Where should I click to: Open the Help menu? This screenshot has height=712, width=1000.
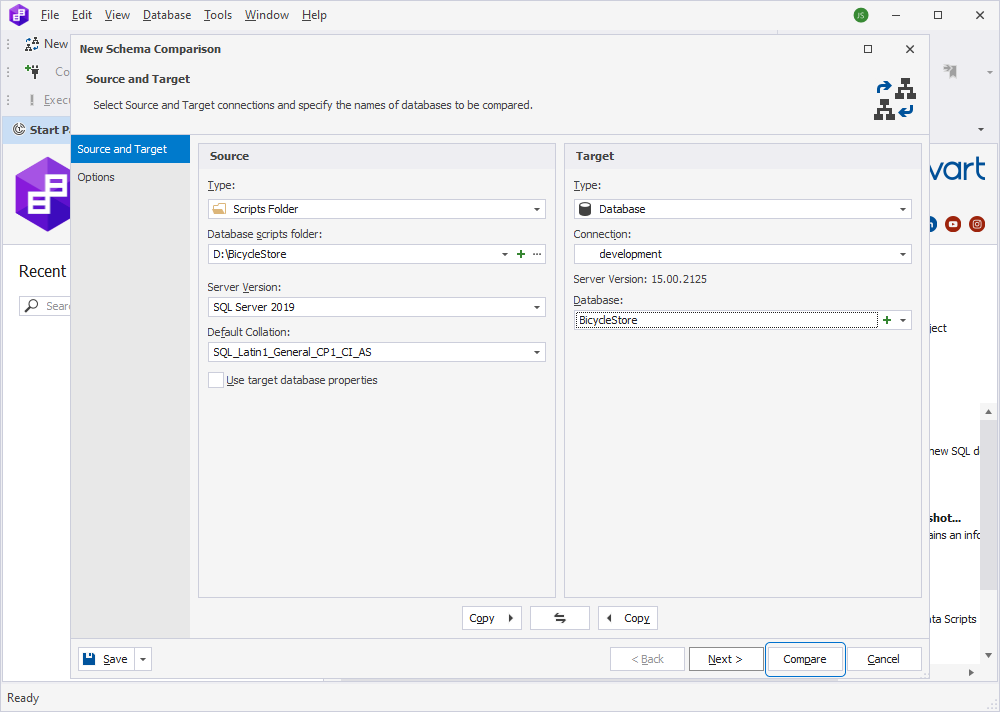coord(314,15)
